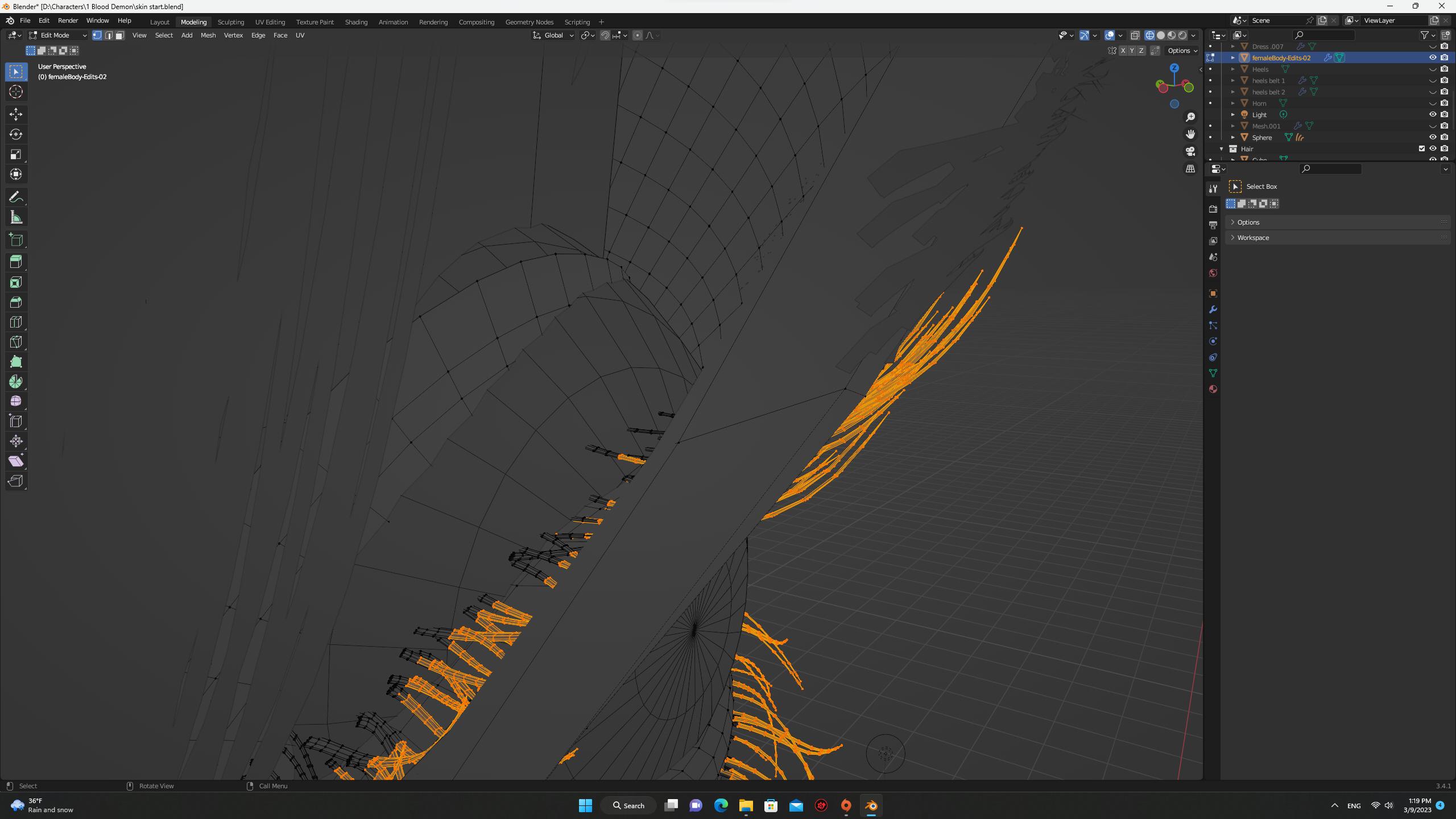Click the Zoom view icon in viewport
Screen dimensions: 1456x819
[1190, 117]
